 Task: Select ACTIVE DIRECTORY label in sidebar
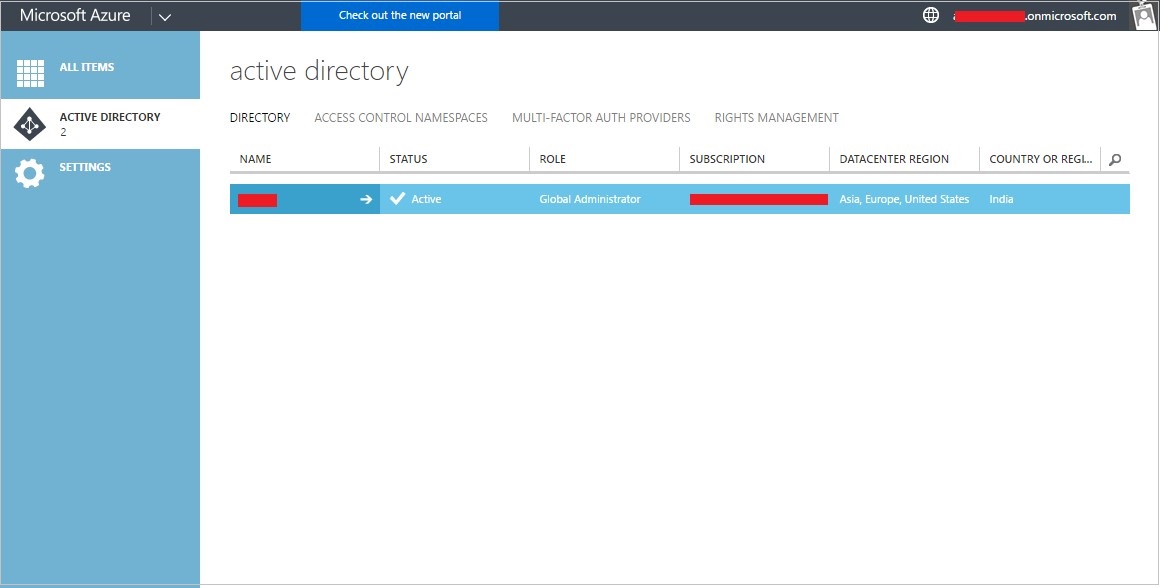[110, 117]
